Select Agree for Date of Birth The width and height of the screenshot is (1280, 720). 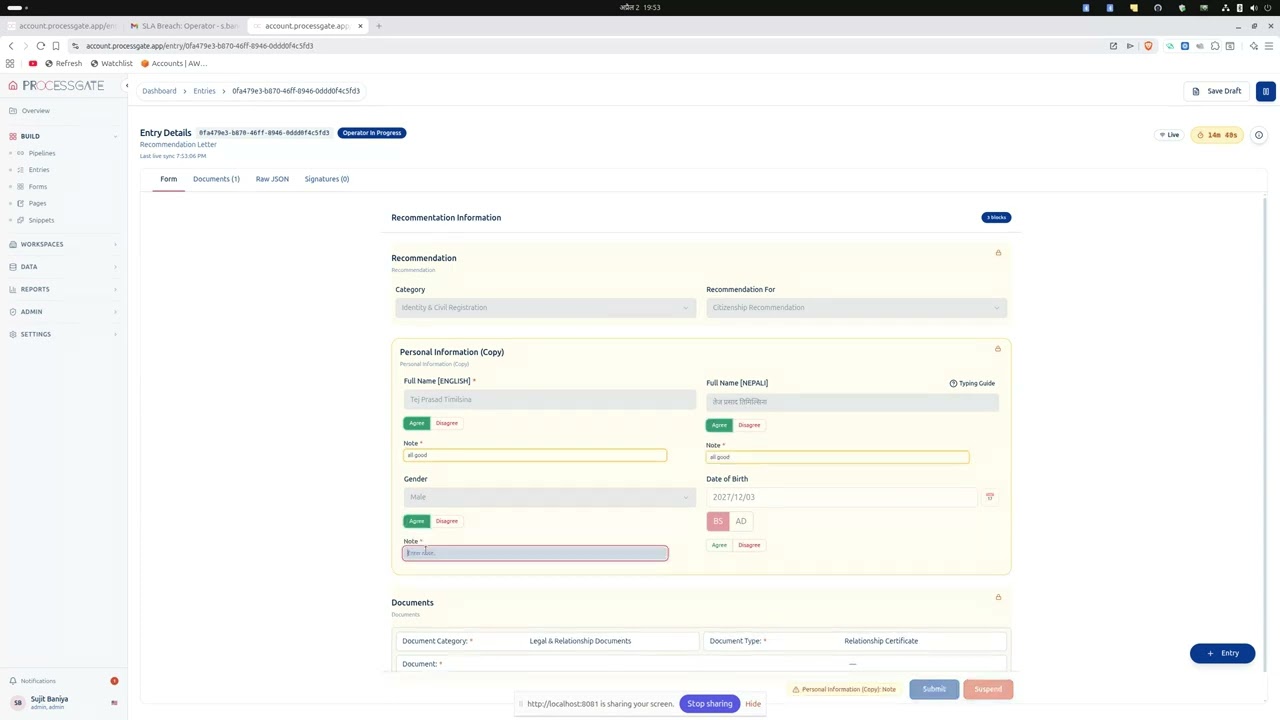tap(719, 545)
